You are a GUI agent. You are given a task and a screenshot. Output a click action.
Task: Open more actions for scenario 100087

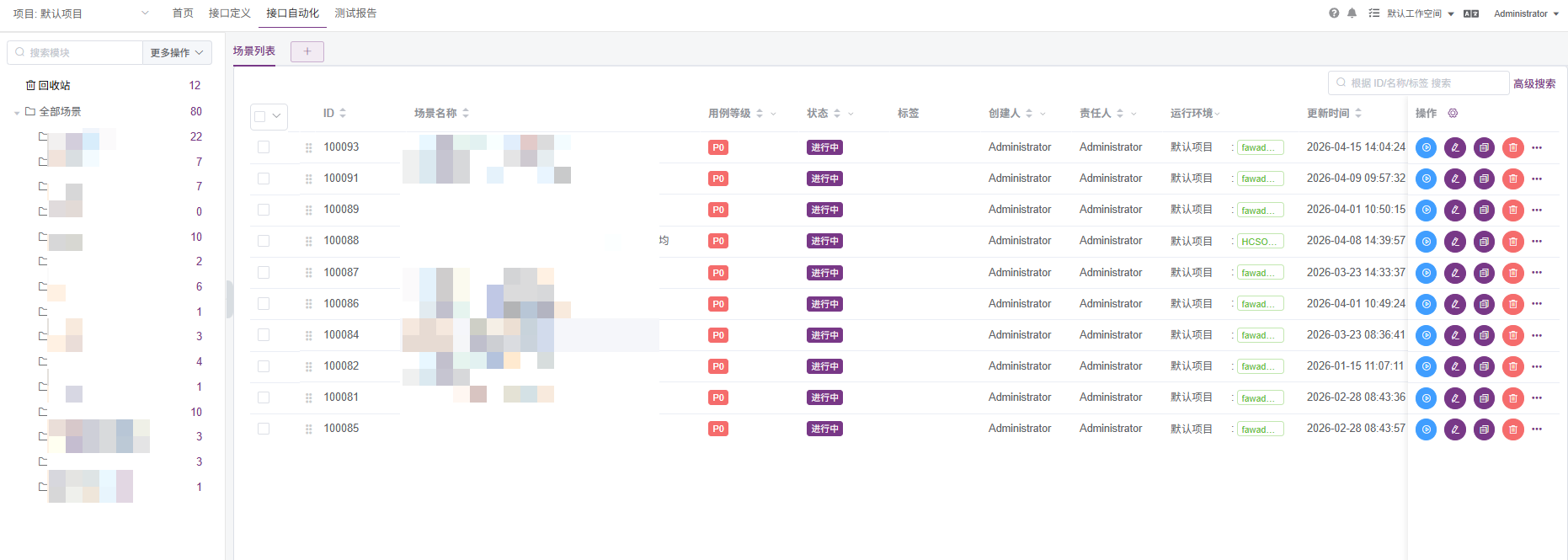click(x=1537, y=273)
